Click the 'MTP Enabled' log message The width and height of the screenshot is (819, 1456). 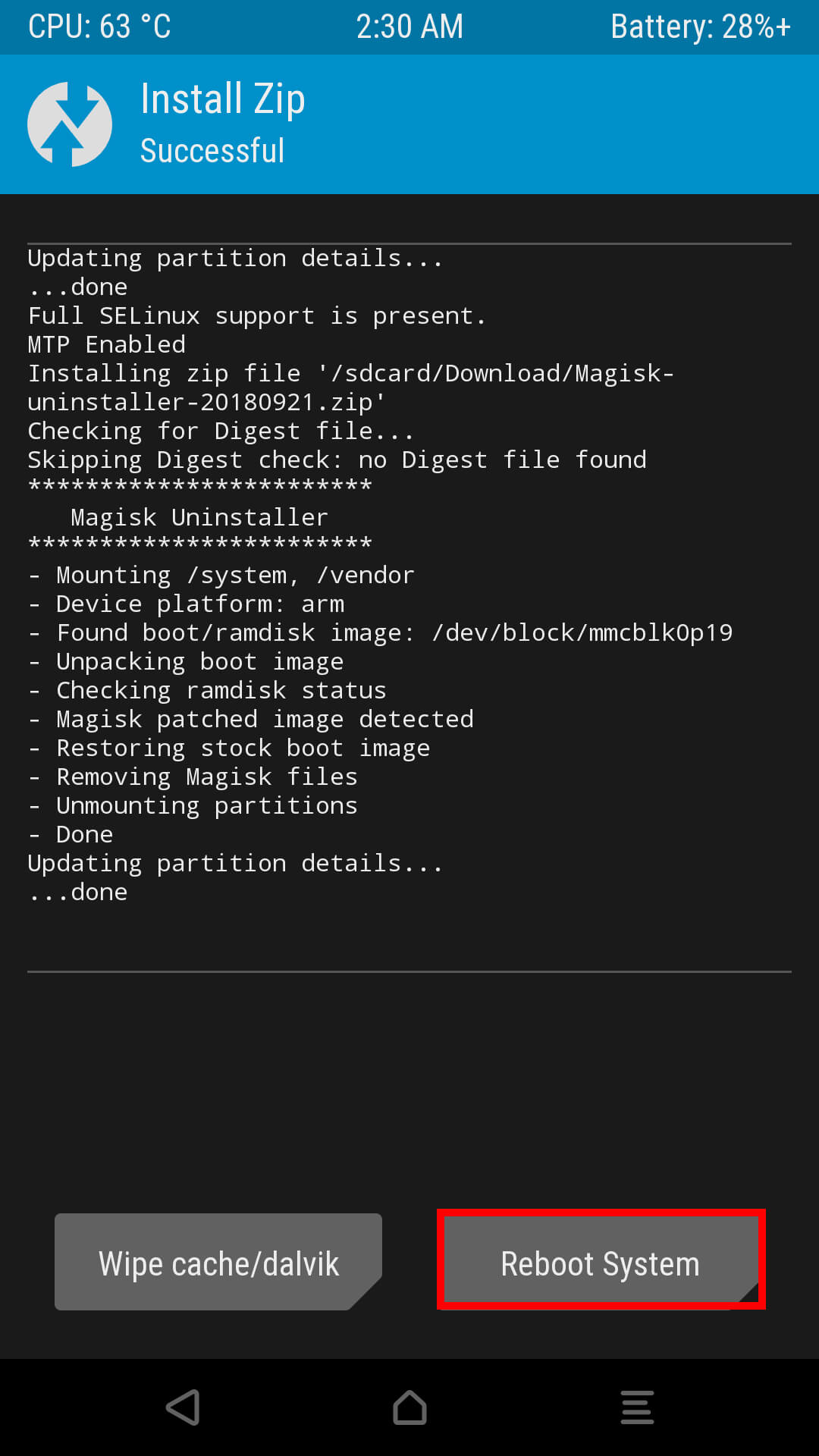point(106,344)
